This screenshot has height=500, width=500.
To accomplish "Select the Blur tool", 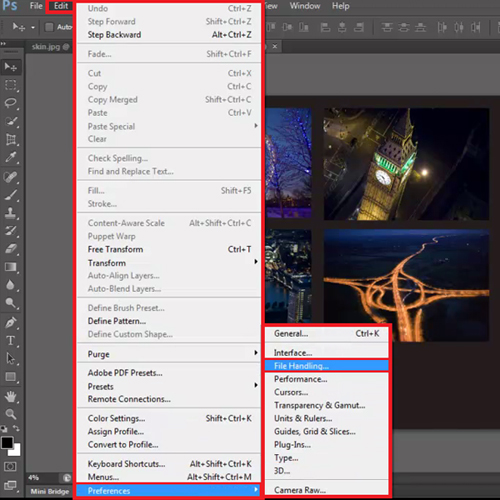I will (x=11, y=285).
